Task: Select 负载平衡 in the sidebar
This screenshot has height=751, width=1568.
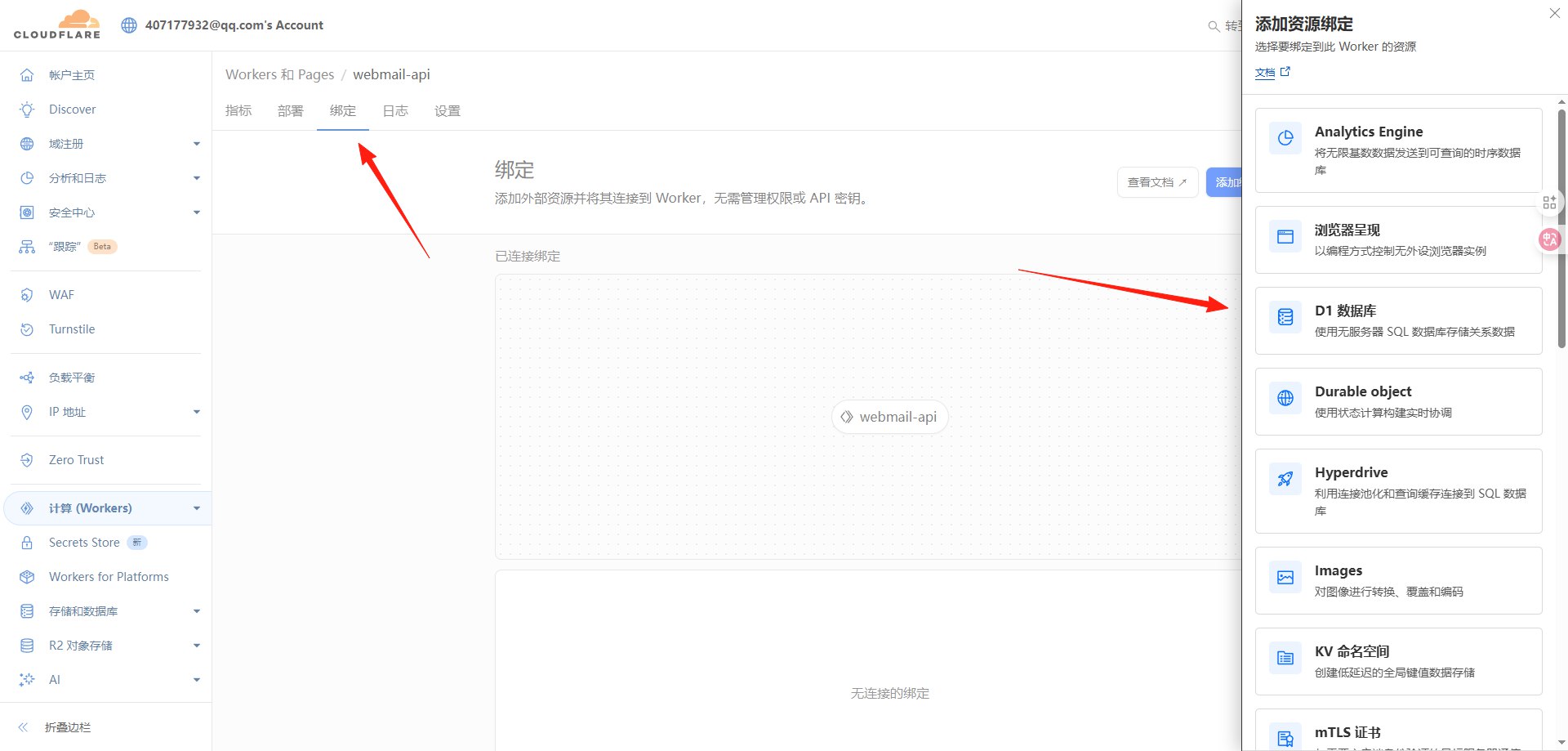Action: (71, 377)
